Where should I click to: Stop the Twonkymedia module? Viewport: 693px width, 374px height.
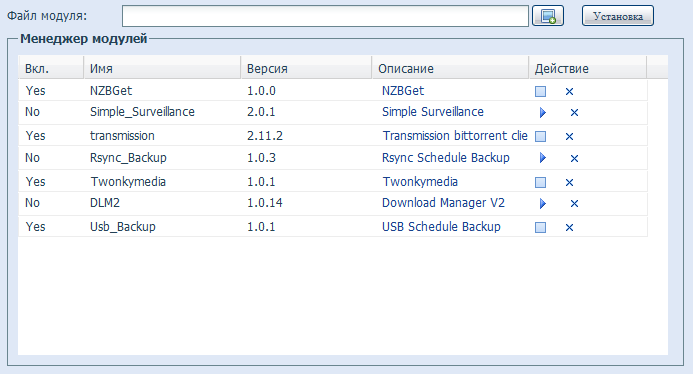point(540,182)
